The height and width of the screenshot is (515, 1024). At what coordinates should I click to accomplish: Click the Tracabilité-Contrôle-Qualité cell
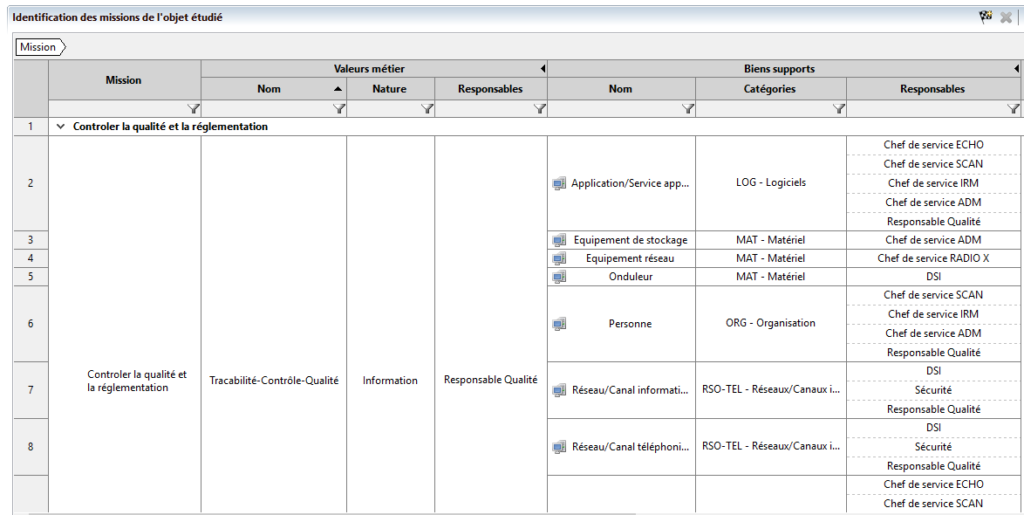(x=274, y=380)
